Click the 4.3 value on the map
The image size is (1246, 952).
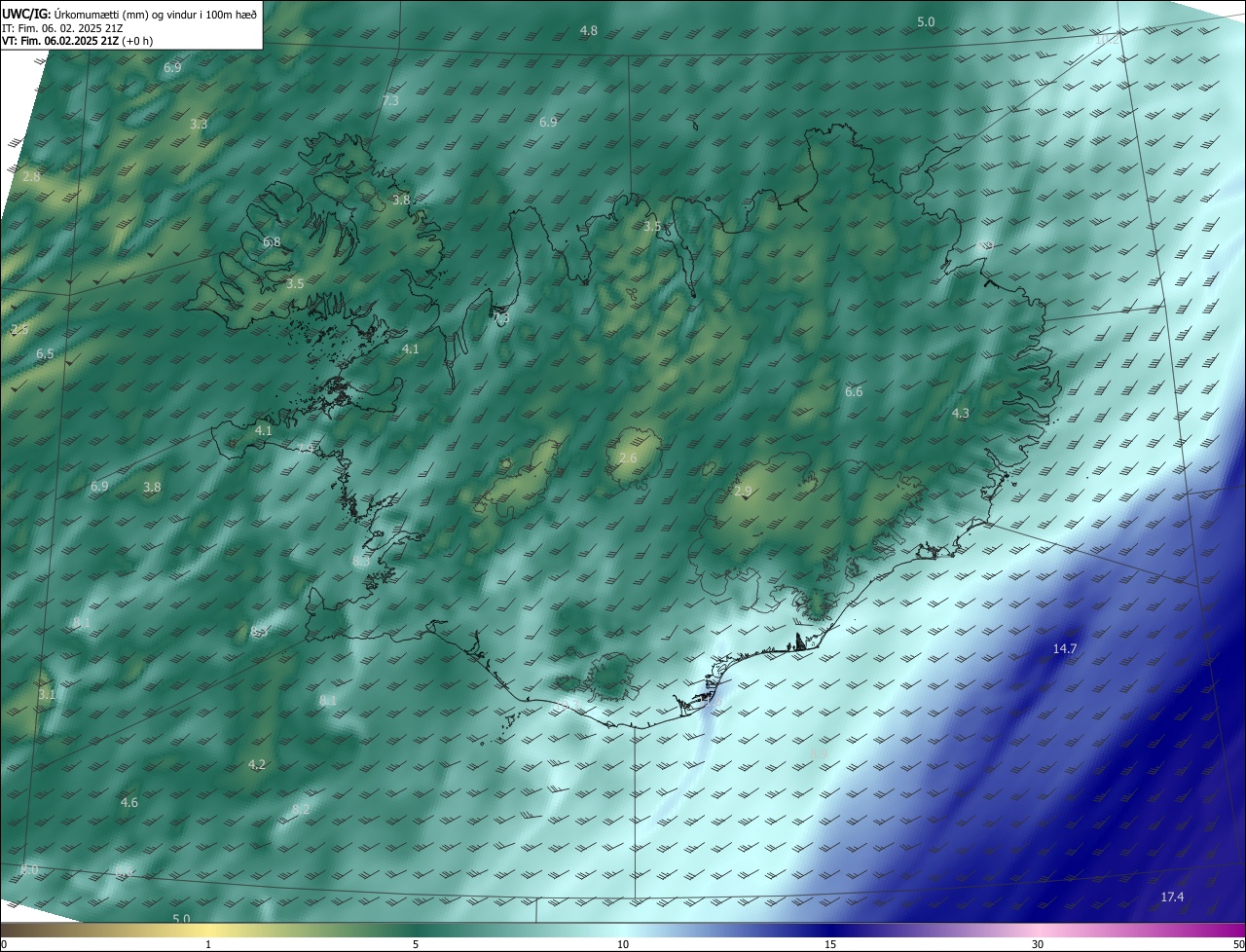[960, 414]
